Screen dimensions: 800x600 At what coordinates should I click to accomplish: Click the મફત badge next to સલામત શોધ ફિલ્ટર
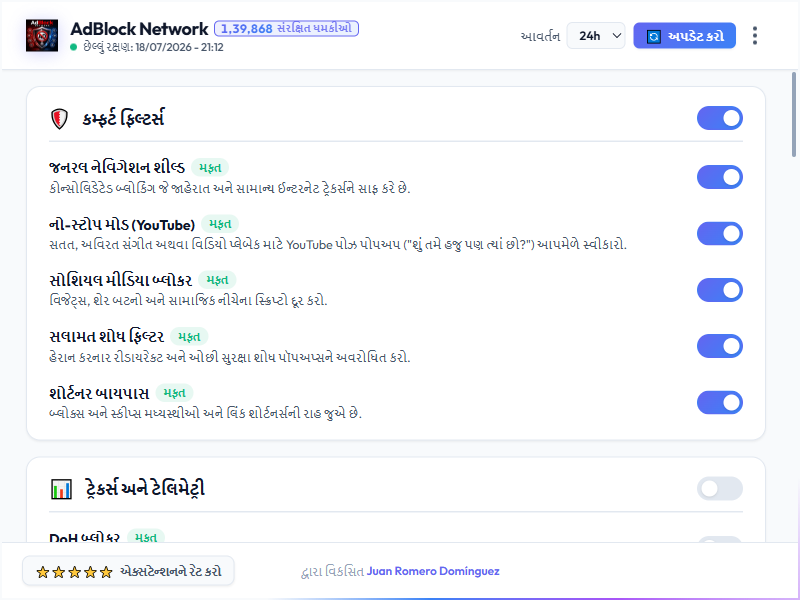(189, 336)
